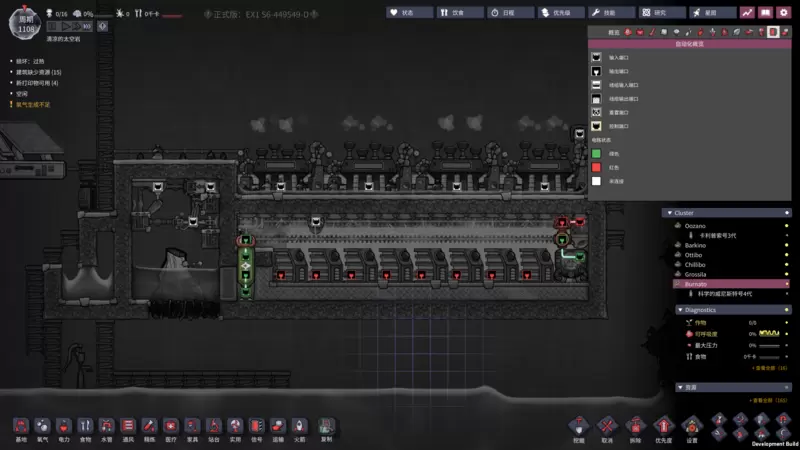Expand the 查看全部 (165) resources list
This screenshot has width=800, height=450.
click(x=768, y=401)
